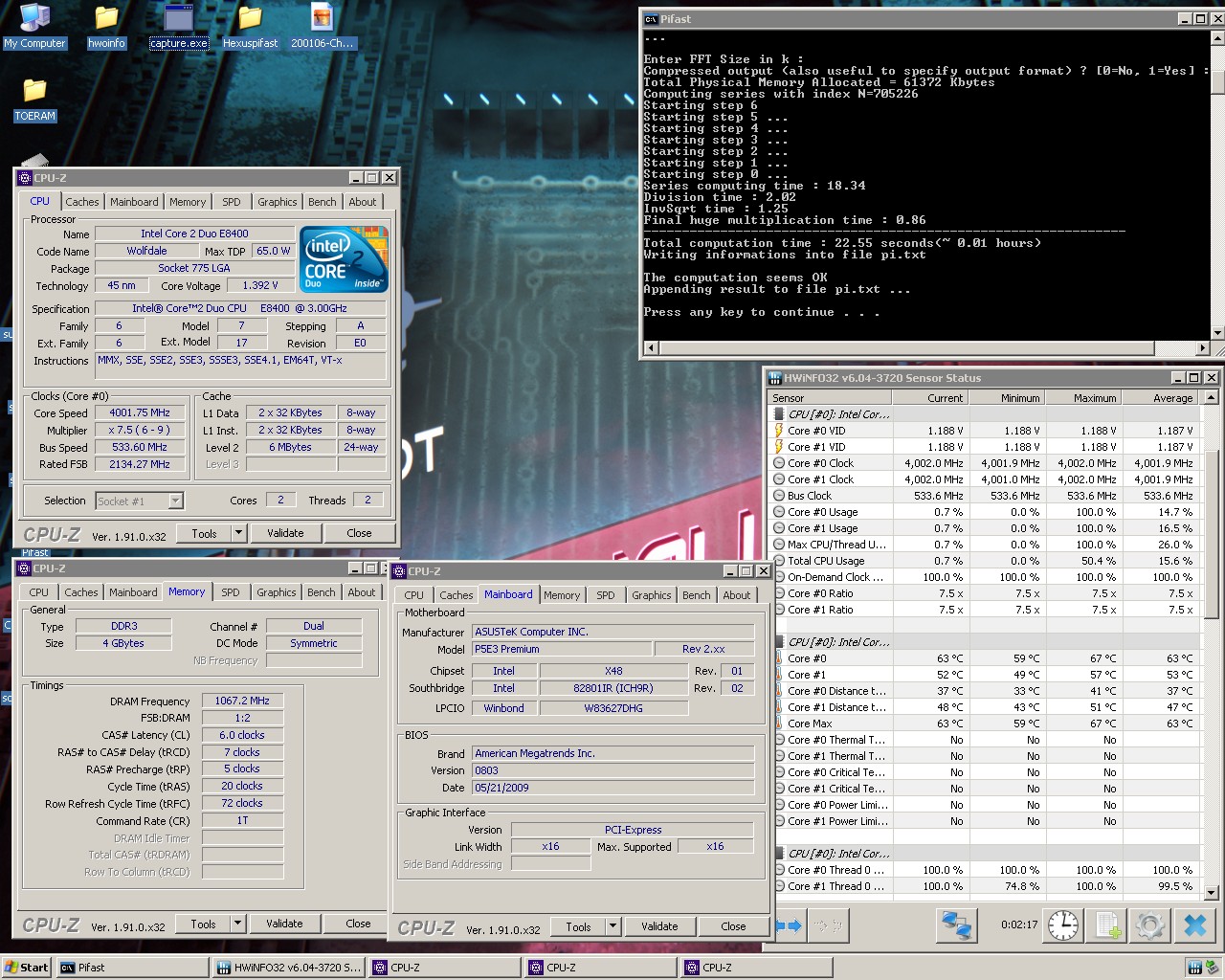
Task: Click Intel Core 2 Duo logo
Action: click(344, 258)
